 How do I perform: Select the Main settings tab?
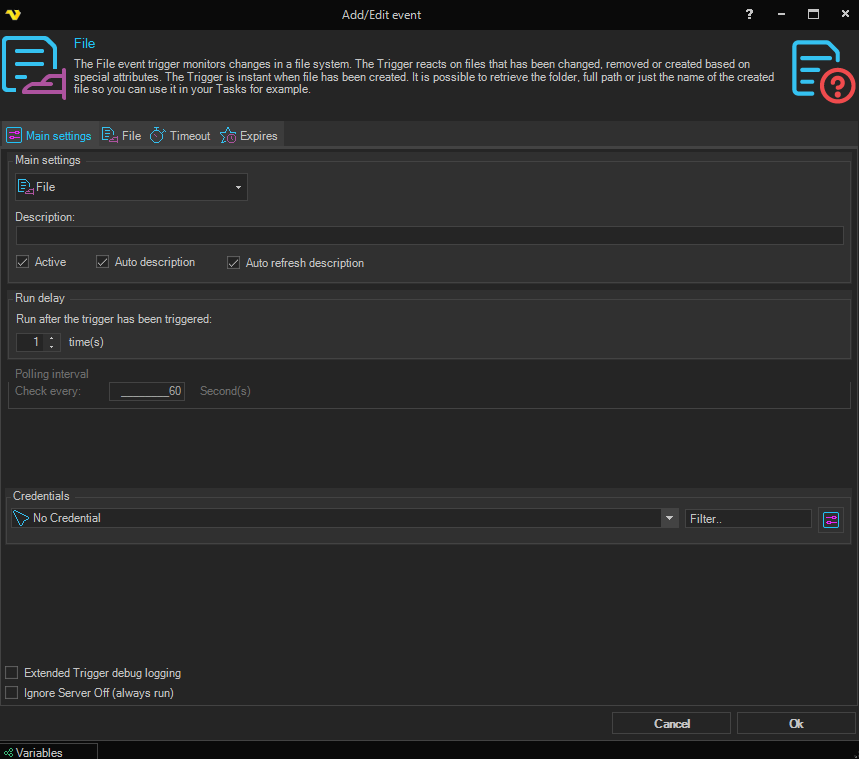pyautogui.click(x=49, y=136)
